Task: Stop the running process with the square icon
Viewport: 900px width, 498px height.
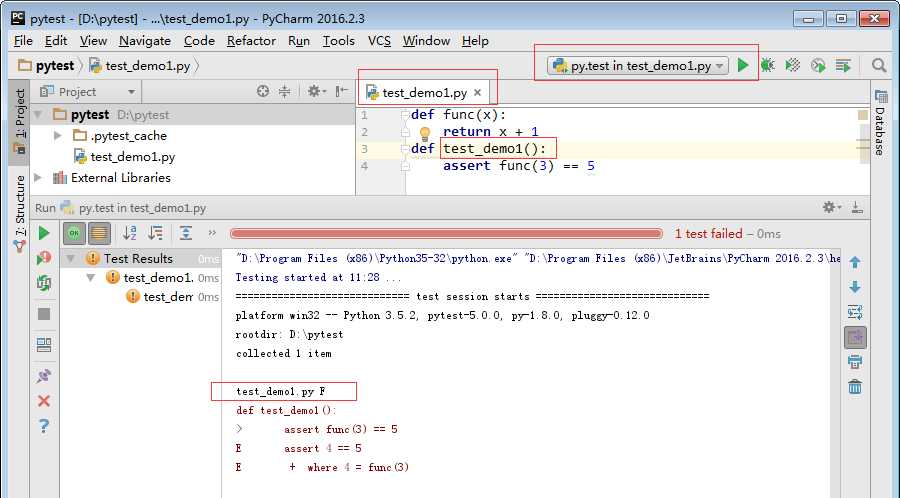Action: click(x=44, y=314)
